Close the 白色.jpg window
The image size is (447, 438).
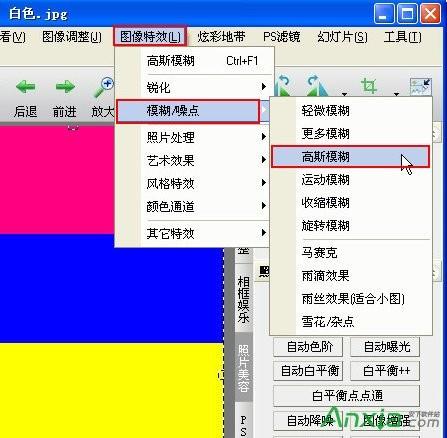pyautogui.click(x=430, y=14)
